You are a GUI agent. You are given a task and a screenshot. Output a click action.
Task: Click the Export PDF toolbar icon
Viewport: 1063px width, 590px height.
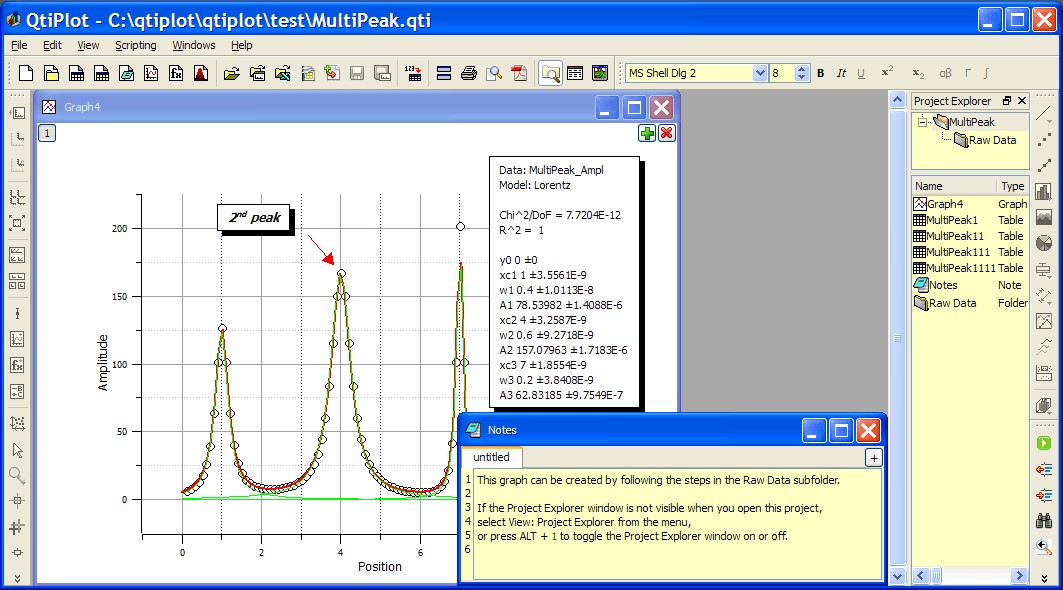tap(519, 73)
